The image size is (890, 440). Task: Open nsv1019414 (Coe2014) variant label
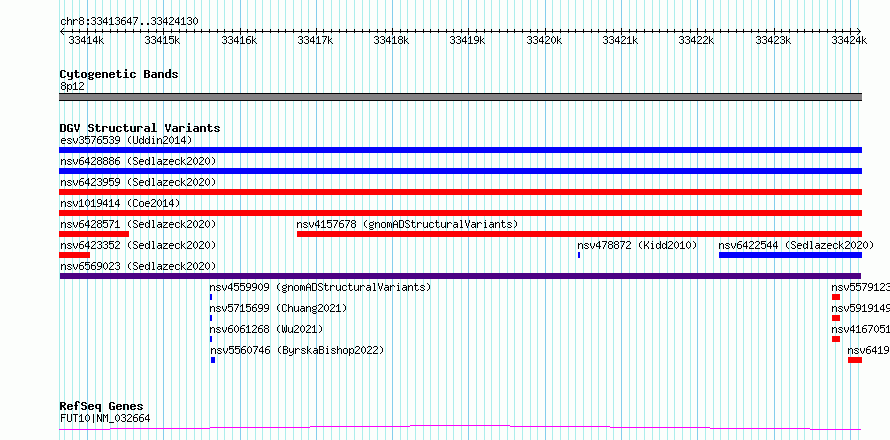coord(120,203)
